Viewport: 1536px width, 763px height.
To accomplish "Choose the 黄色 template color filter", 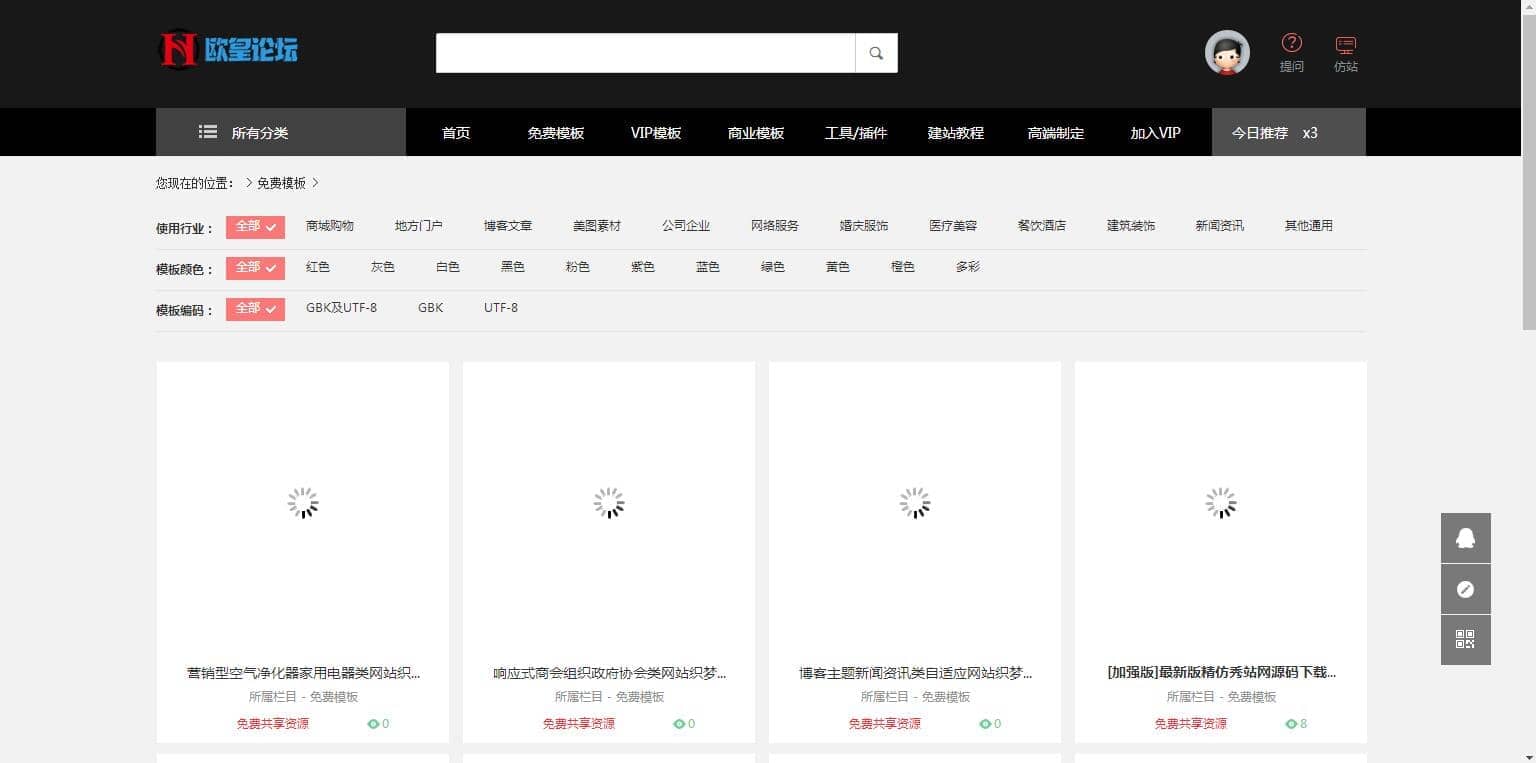I will (x=838, y=267).
